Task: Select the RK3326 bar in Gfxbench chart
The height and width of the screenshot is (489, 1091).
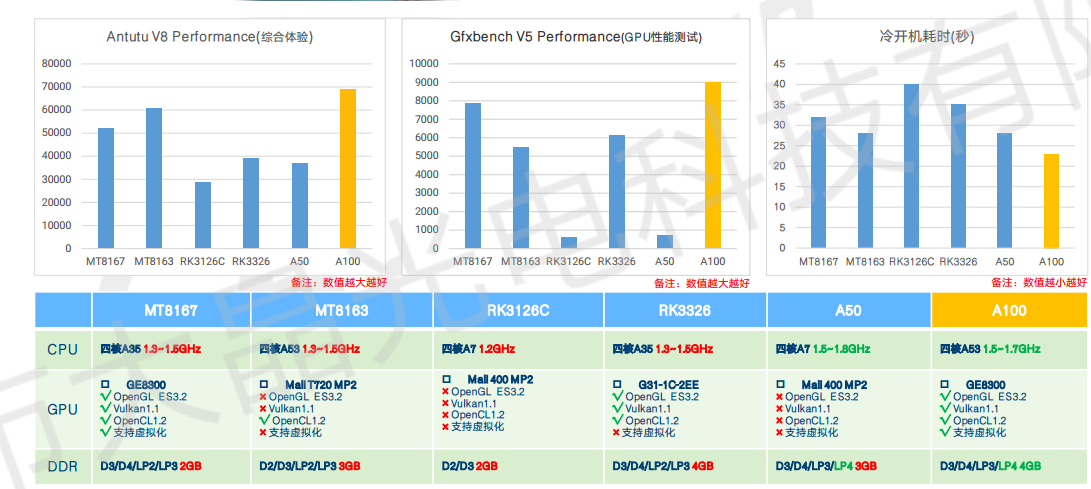Action: coord(616,192)
